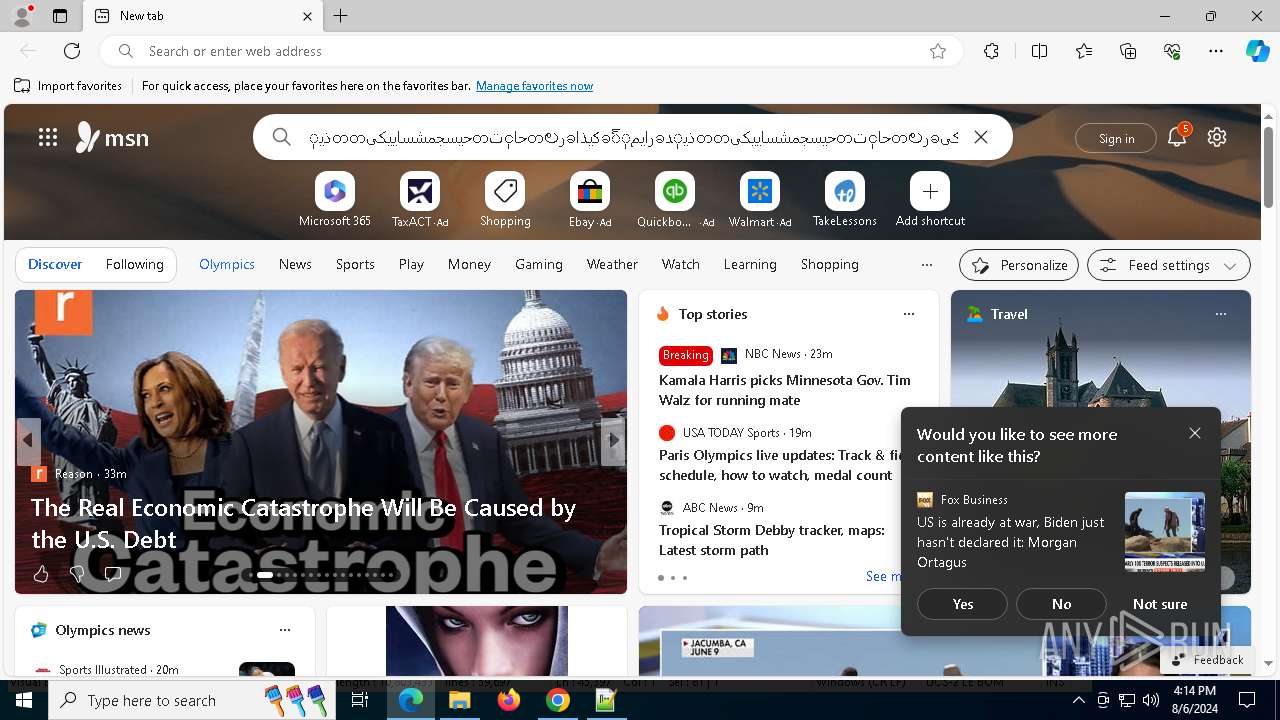
Task: Dislike the Economic Catastrophe story
Action: (77, 574)
